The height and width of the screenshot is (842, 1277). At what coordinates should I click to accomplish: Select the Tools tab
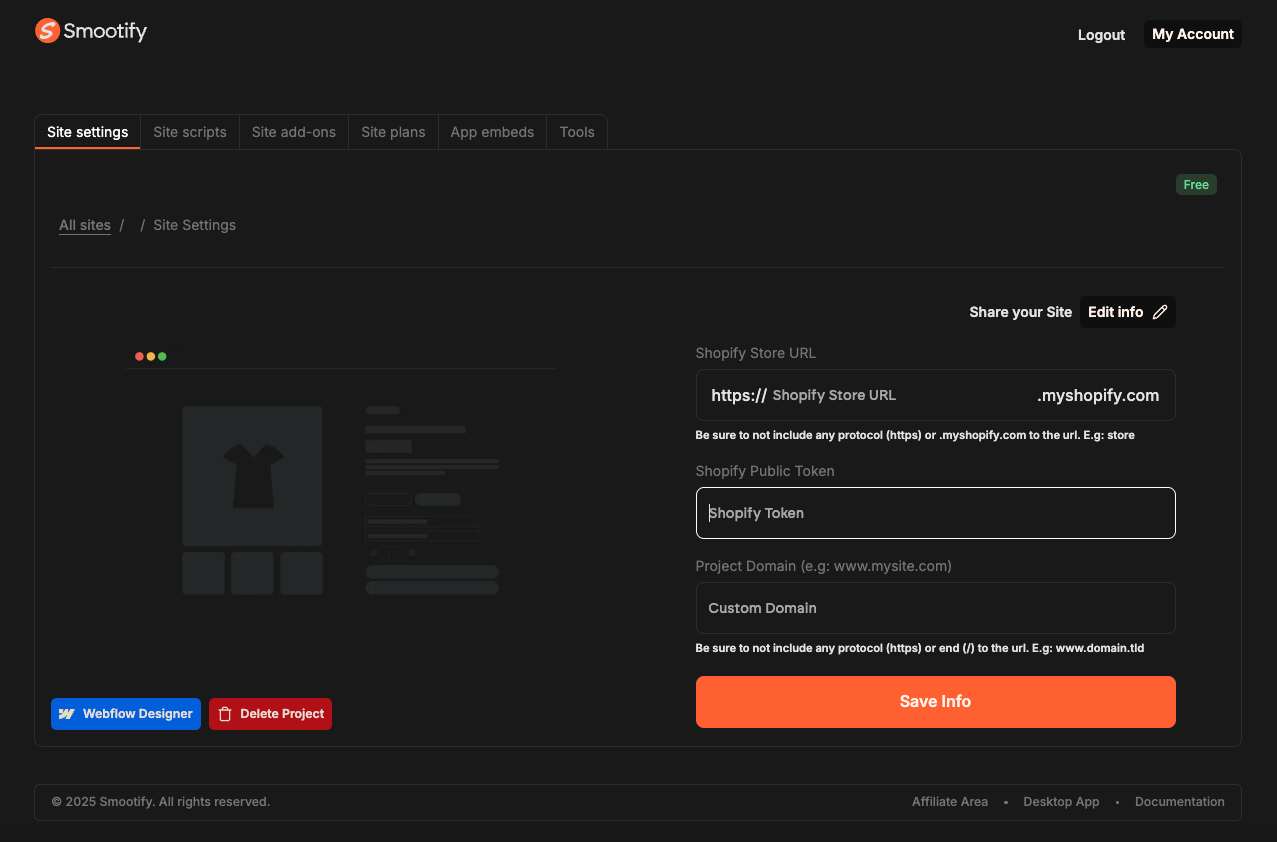[x=577, y=132]
